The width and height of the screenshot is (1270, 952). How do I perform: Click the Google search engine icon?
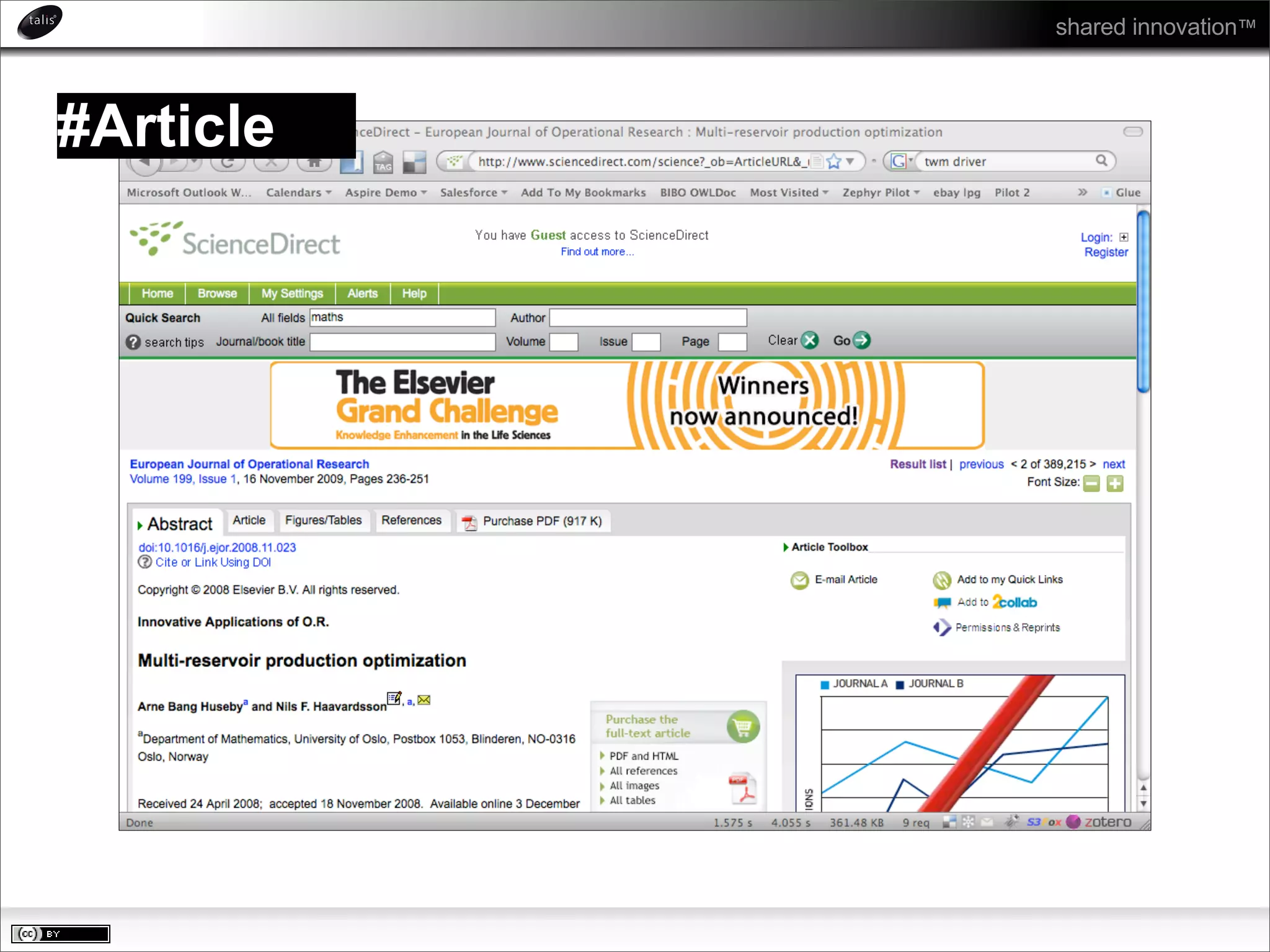pyautogui.click(x=898, y=162)
